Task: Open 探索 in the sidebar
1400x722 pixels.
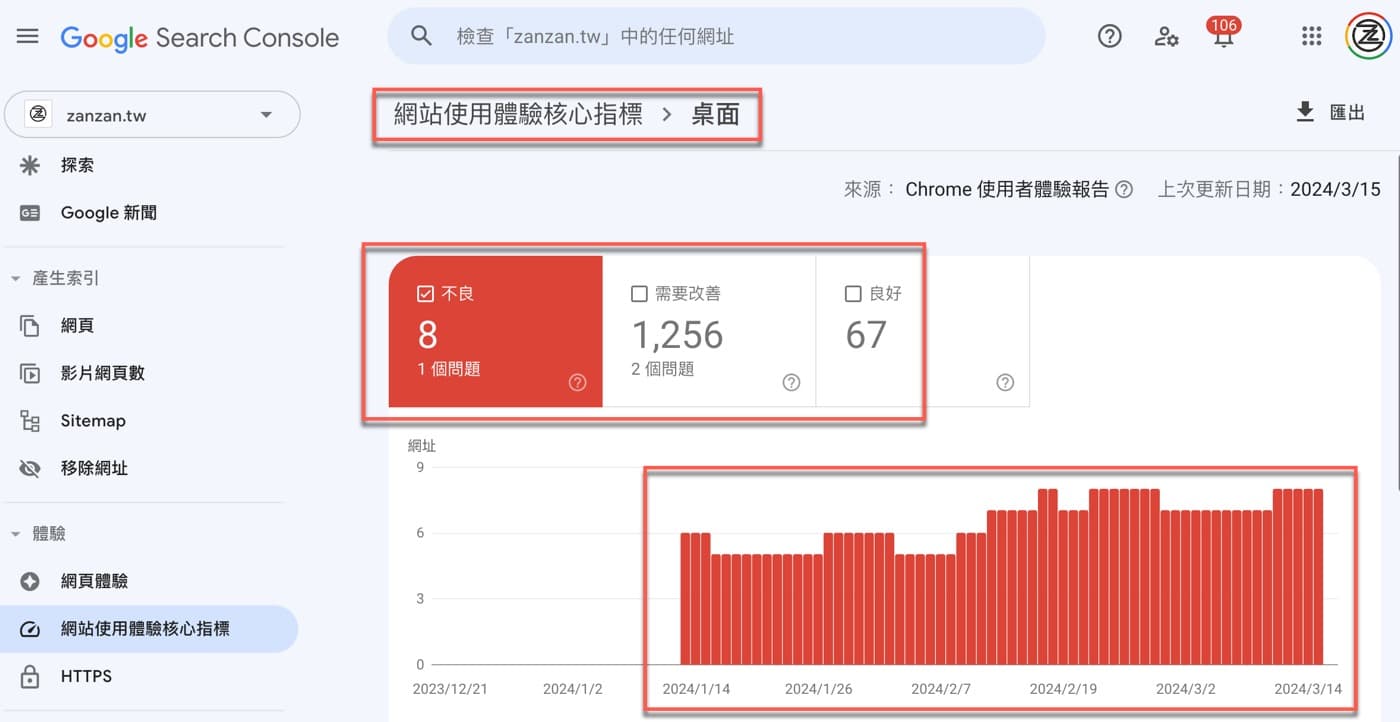Action: pos(77,165)
